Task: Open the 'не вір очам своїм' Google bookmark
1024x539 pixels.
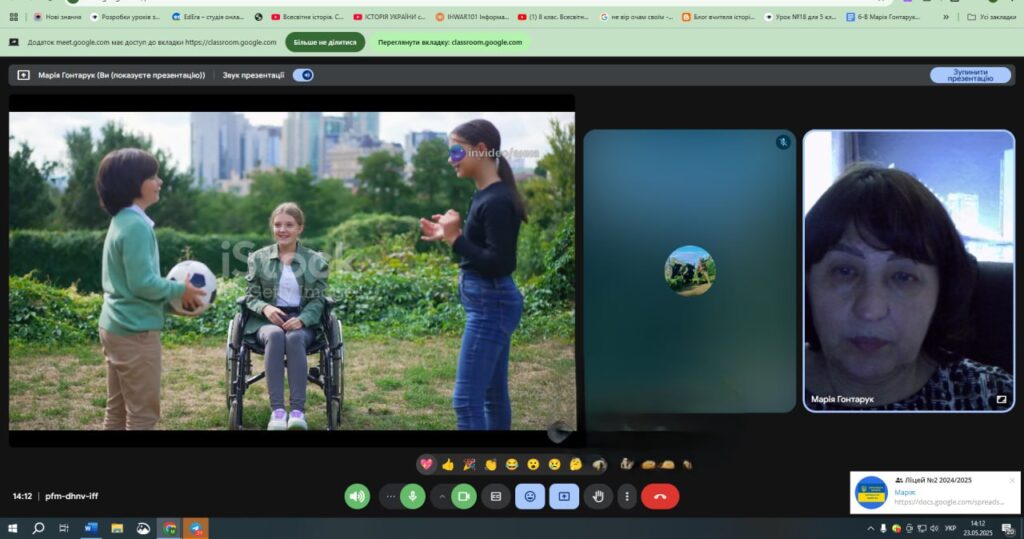Action: coord(636,17)
